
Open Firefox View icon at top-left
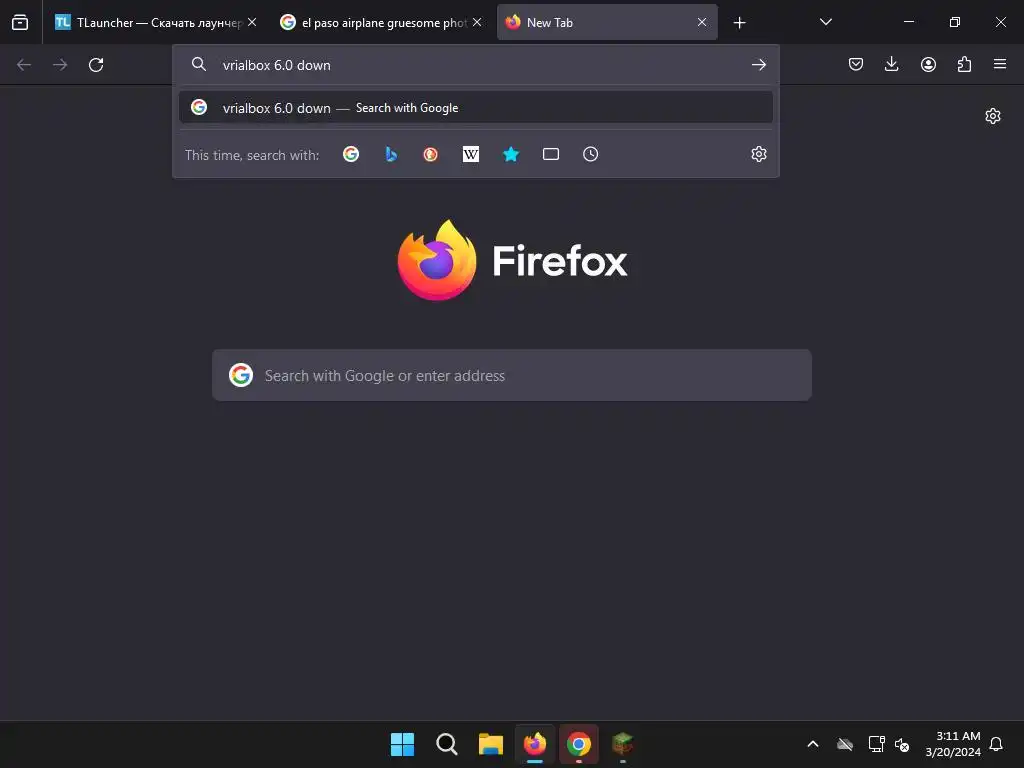[20, 22]
